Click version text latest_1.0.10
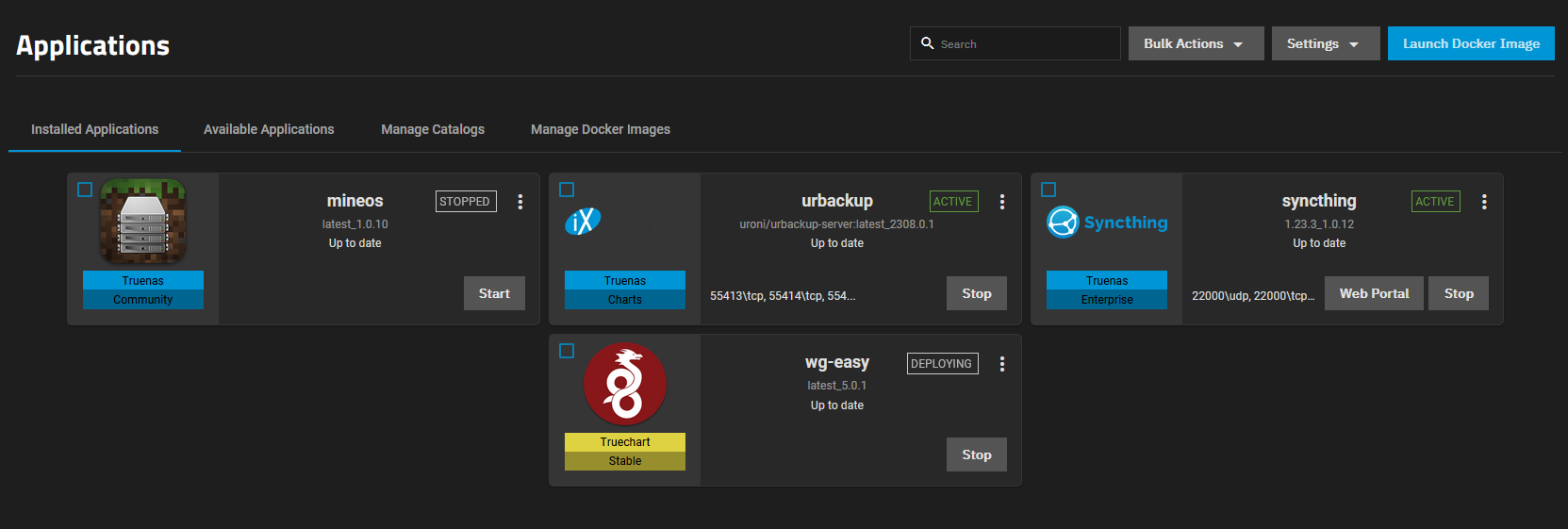Screen dimensions: 1568x529 pos(355,224)
